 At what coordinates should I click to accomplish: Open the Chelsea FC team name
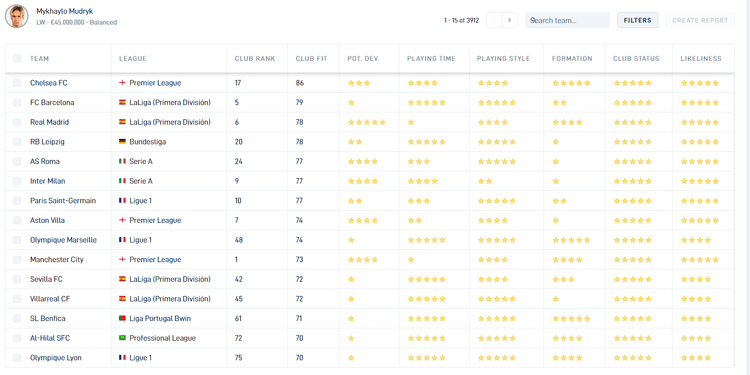click(49, 83)
